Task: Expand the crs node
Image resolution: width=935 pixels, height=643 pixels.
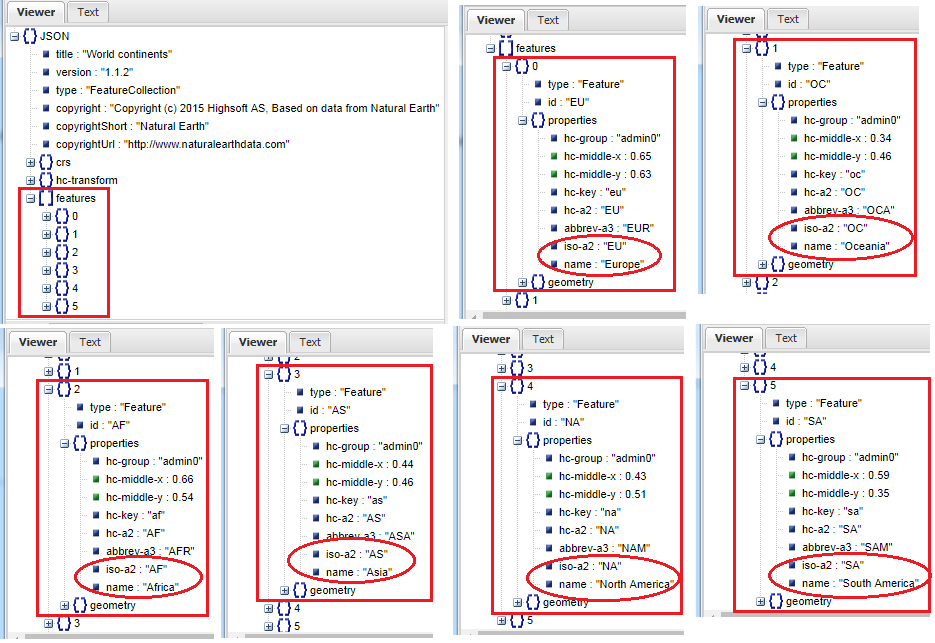Action: pos(31,162)
